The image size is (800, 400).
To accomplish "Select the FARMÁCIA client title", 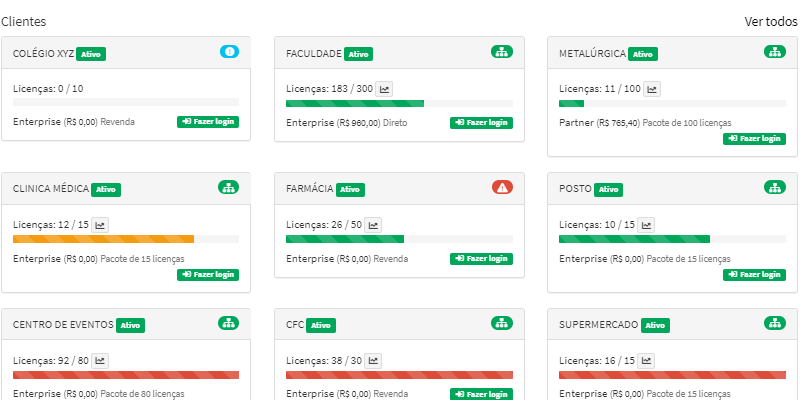I will 310,189.
